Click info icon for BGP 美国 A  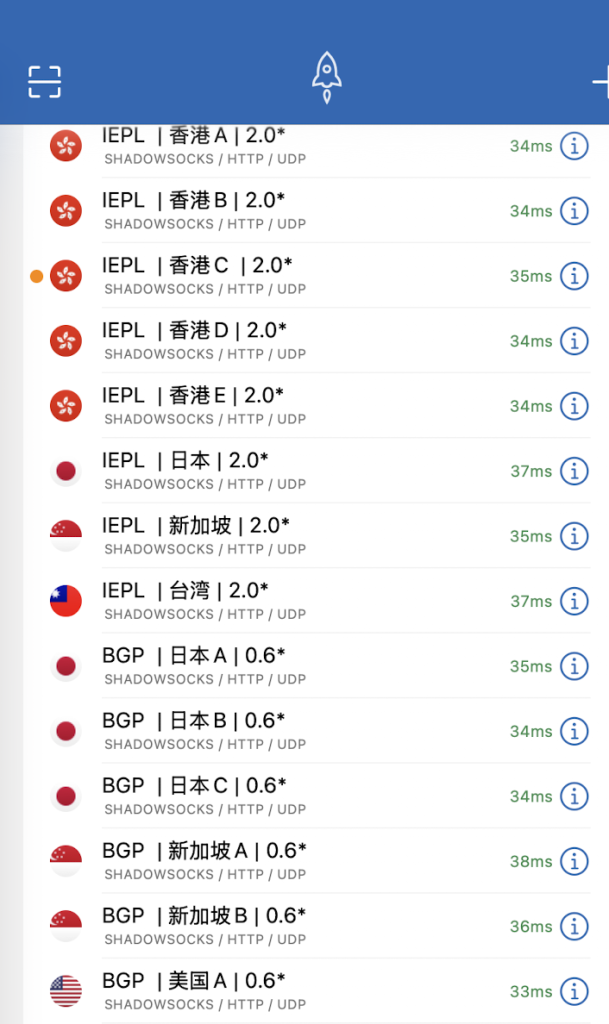574,991
